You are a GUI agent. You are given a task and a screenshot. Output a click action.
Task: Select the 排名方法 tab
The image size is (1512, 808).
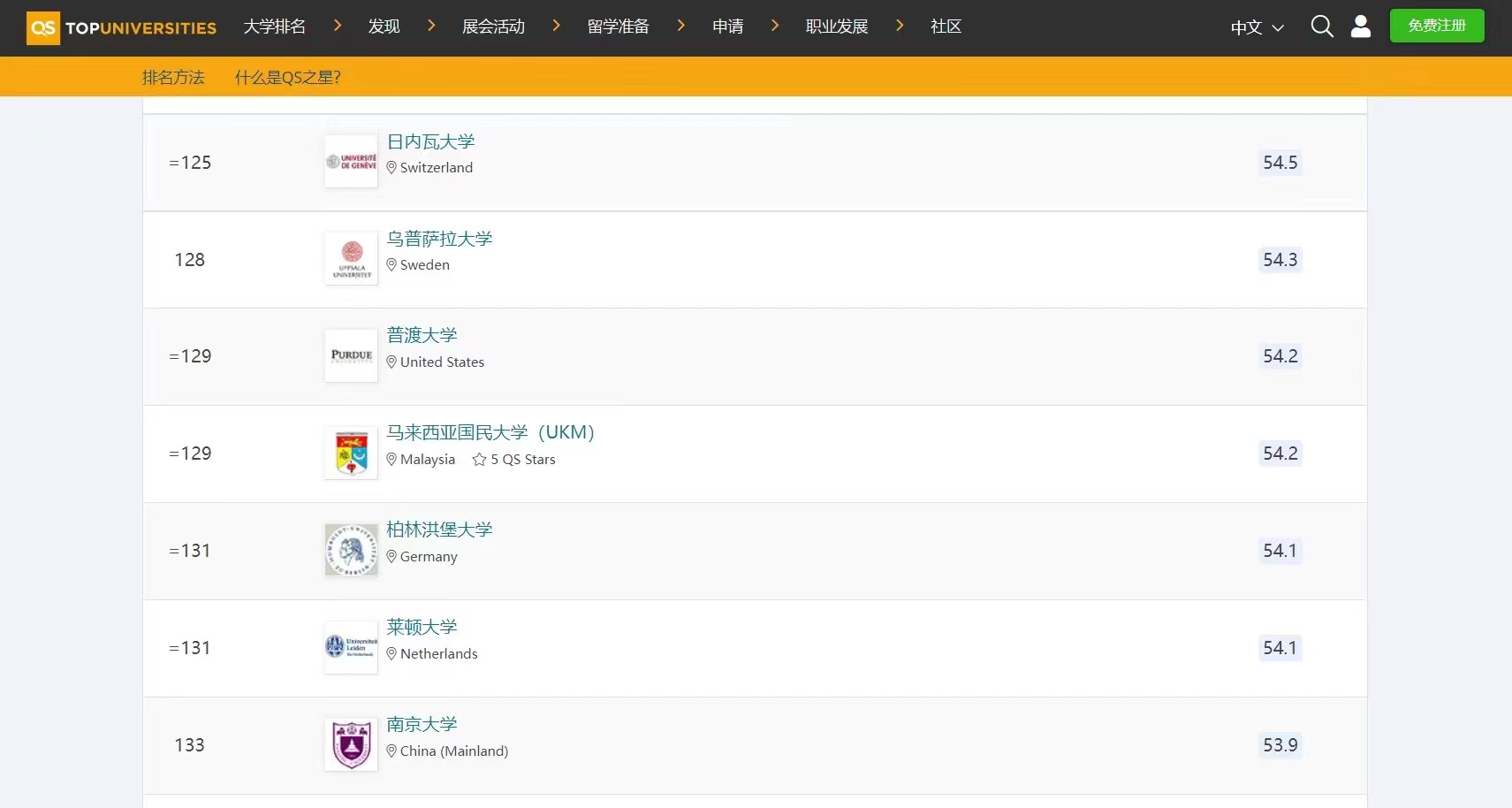[173, 78]
